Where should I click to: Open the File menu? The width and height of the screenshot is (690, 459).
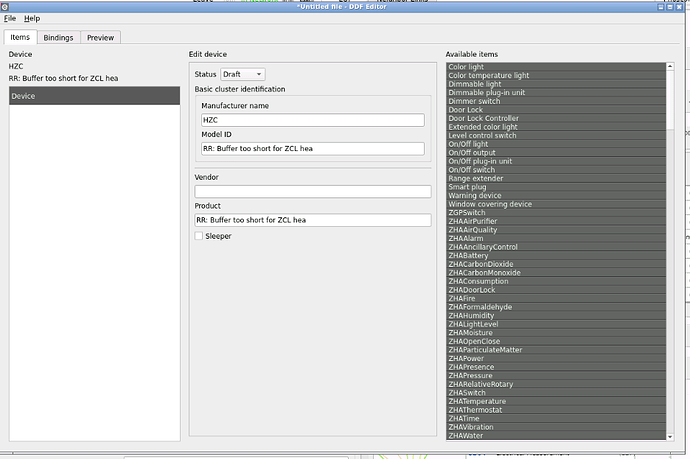coord(10,18)
